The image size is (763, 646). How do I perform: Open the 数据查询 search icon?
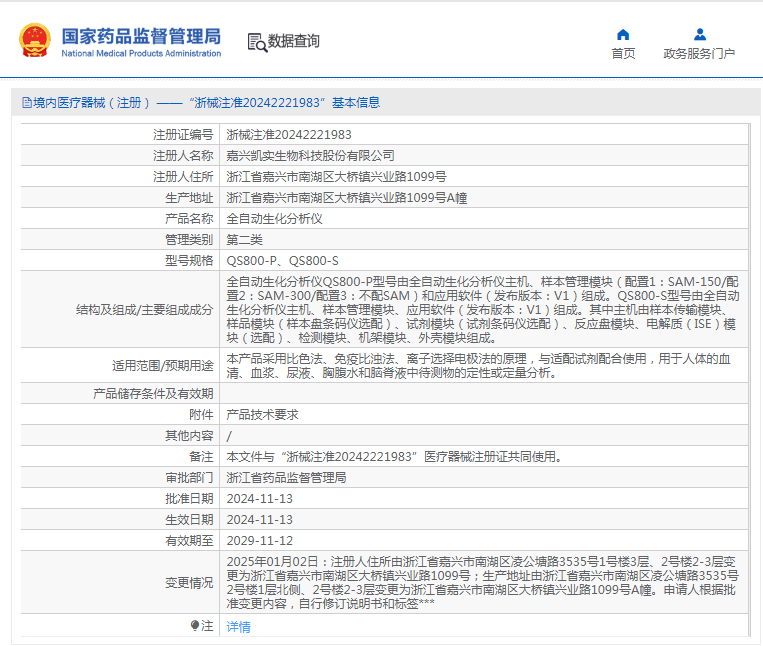[257, 42]
